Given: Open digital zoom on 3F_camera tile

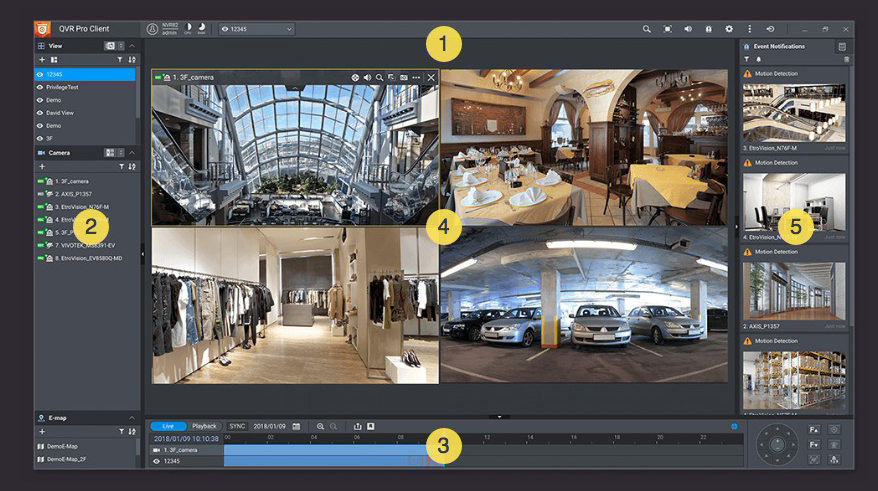Looking at the screenshot, I should [380, 77].
